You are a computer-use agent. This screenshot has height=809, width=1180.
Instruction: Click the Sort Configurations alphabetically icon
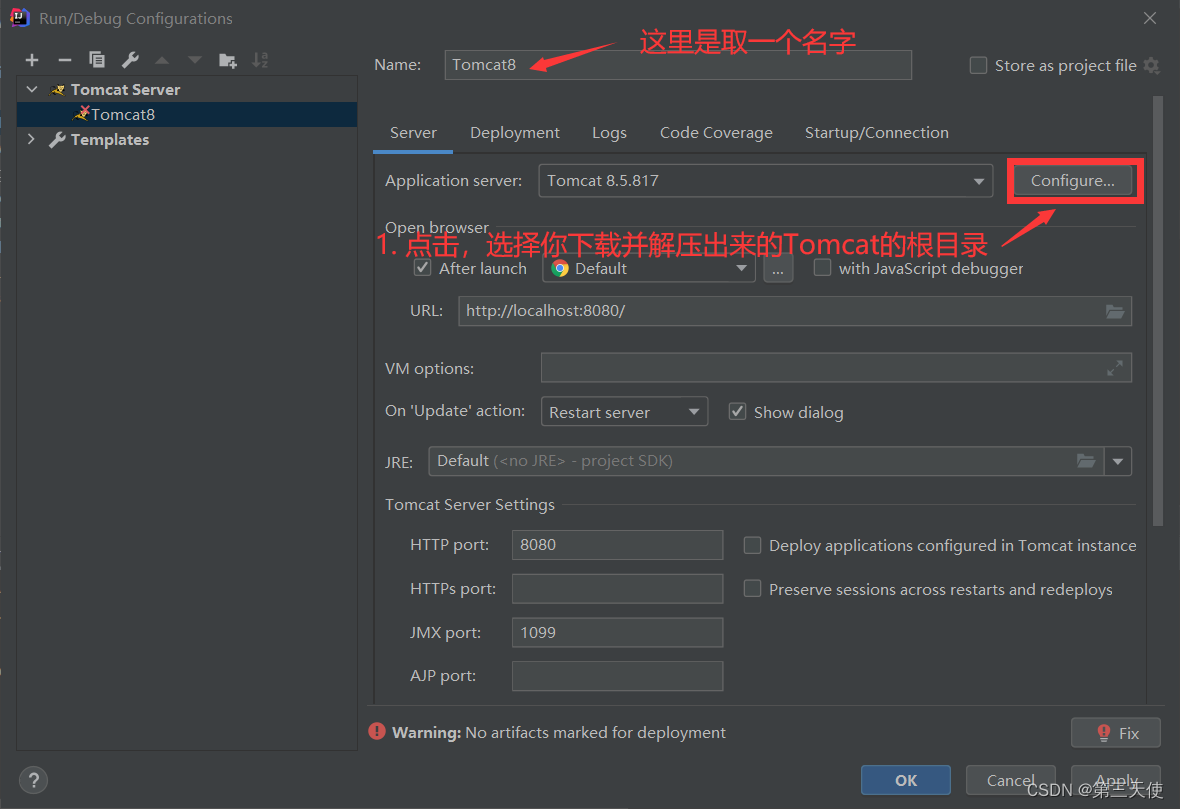tap(260, 60)
